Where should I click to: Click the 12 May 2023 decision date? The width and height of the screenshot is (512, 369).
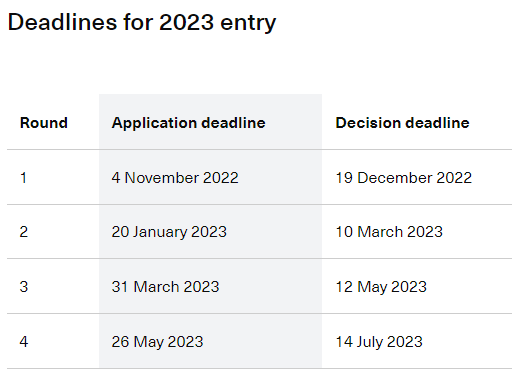pyautogui.click(x=381, y=287)
